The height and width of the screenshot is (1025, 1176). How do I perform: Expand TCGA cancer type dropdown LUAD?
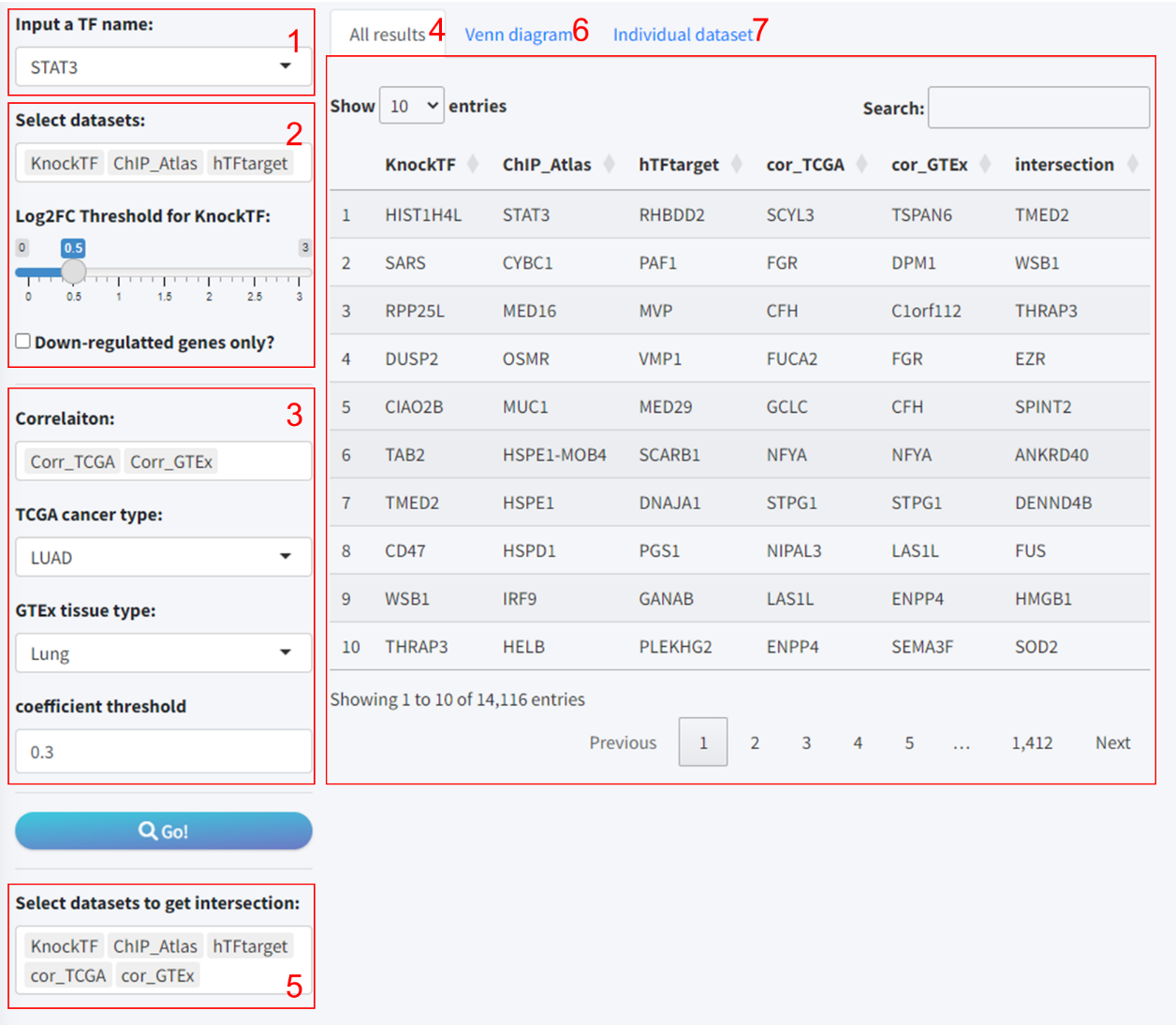coord(164,557)
